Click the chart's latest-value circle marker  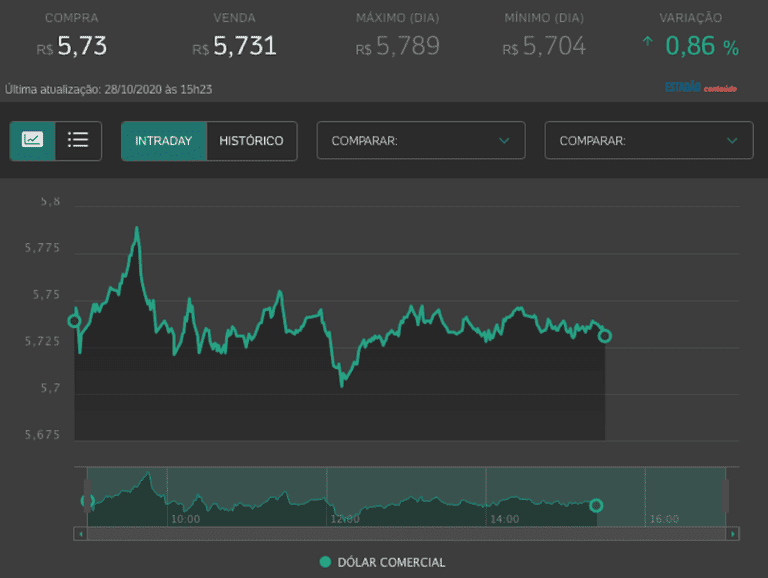tap(605, 336)
